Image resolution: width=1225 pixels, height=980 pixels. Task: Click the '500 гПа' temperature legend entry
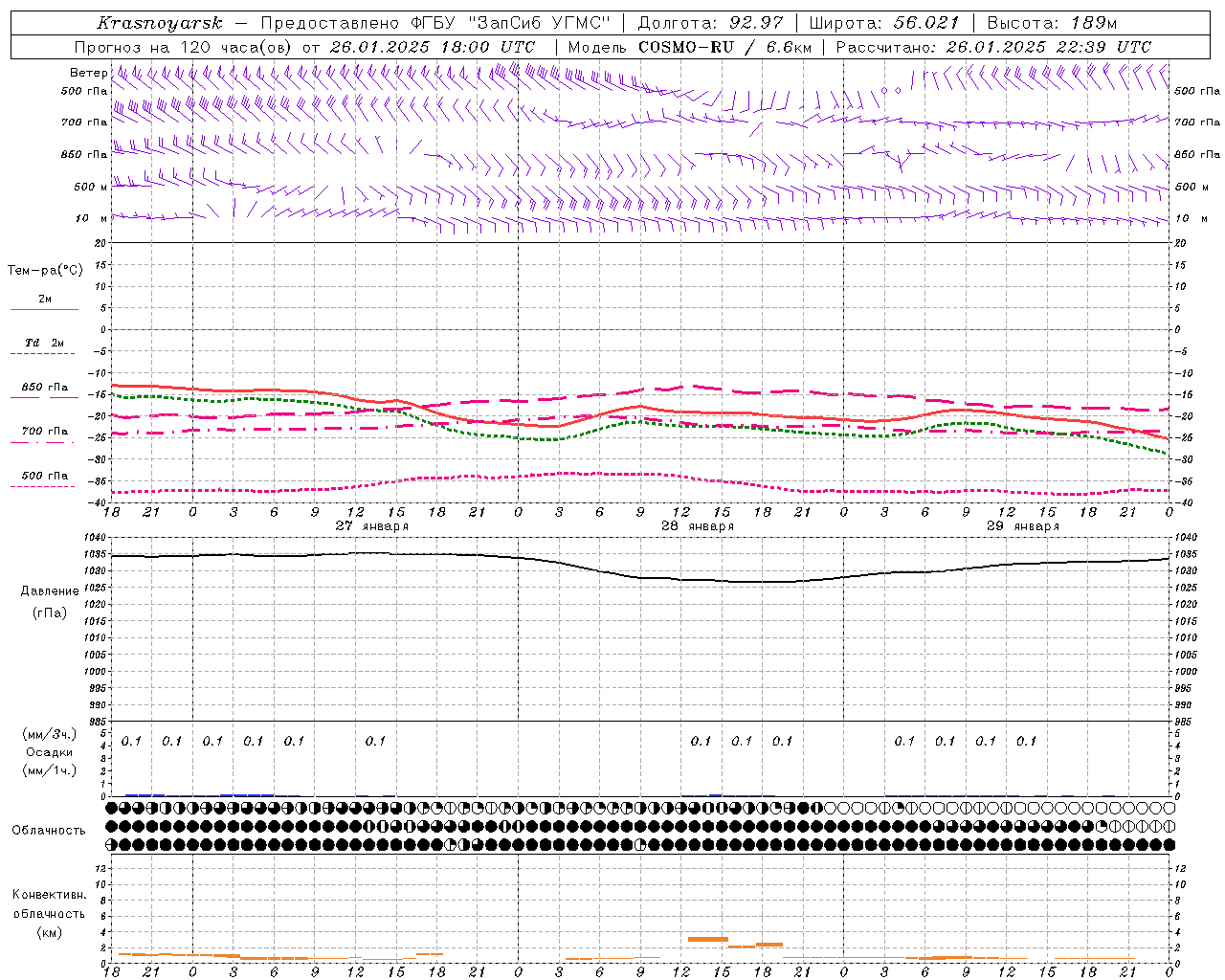45,476
